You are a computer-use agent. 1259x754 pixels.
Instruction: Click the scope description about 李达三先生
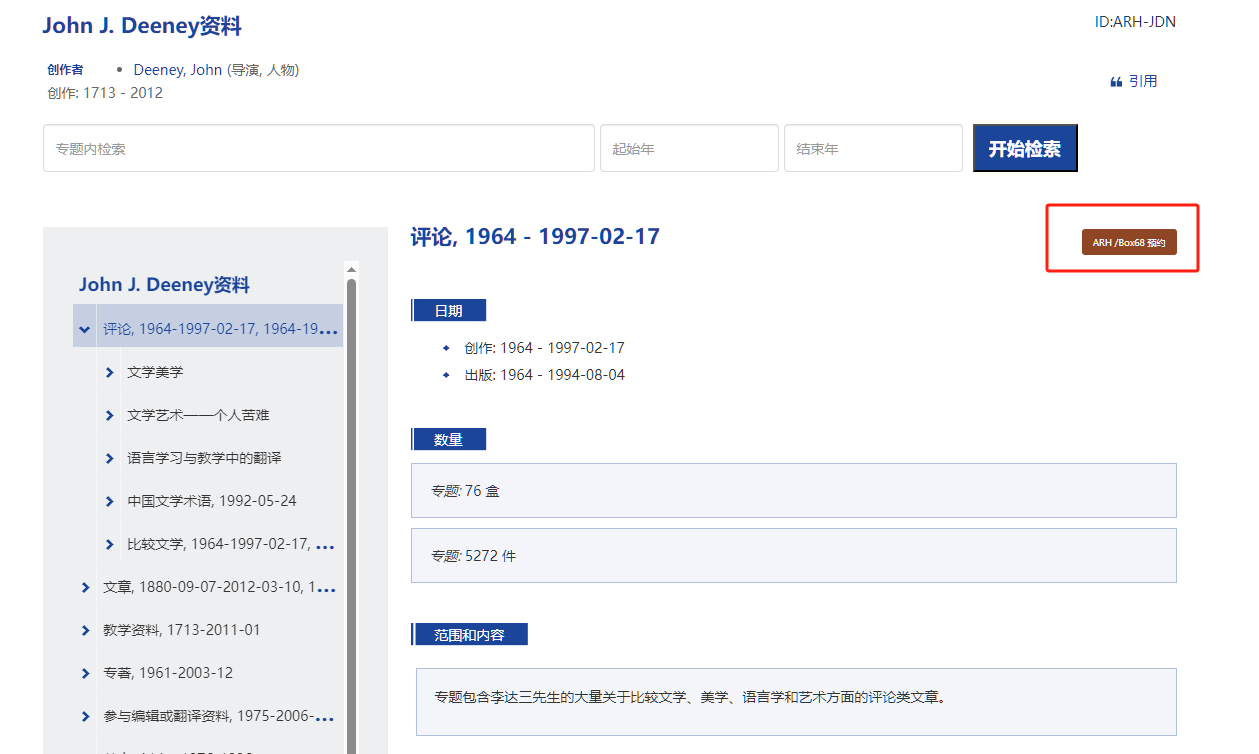690,696
